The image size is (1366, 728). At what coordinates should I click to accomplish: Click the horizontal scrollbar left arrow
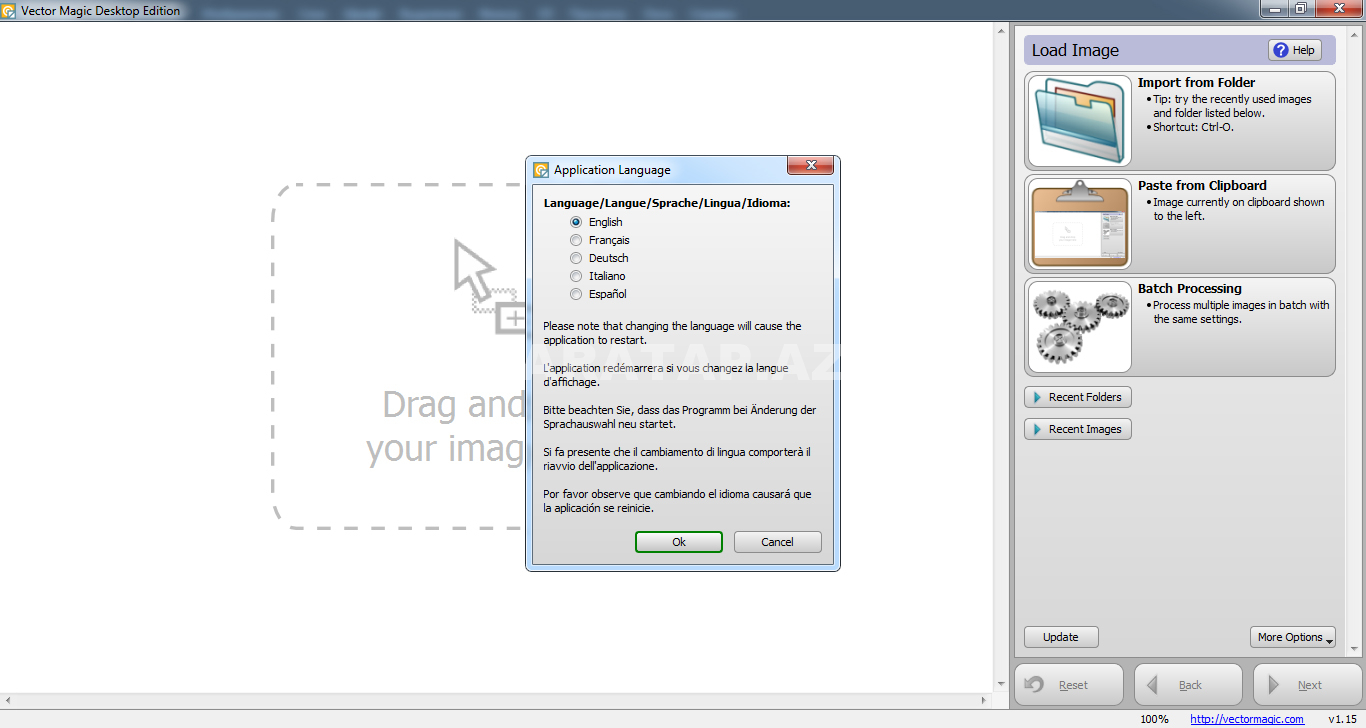pyautogui.click(x=6, y=700)
